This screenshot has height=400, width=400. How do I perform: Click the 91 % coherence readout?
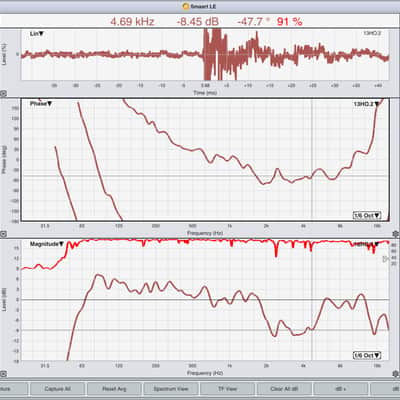[289, 22]
